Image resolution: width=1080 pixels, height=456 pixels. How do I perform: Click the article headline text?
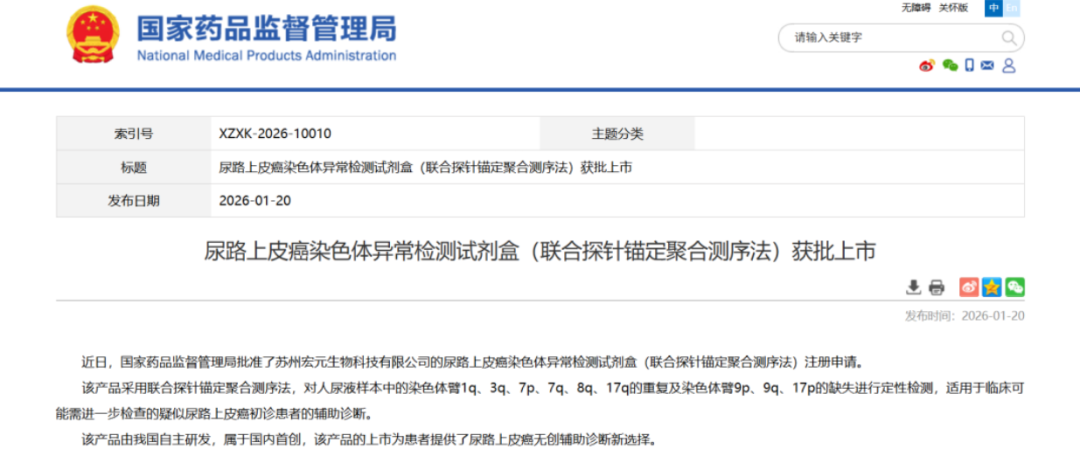[x=540, y=251]
